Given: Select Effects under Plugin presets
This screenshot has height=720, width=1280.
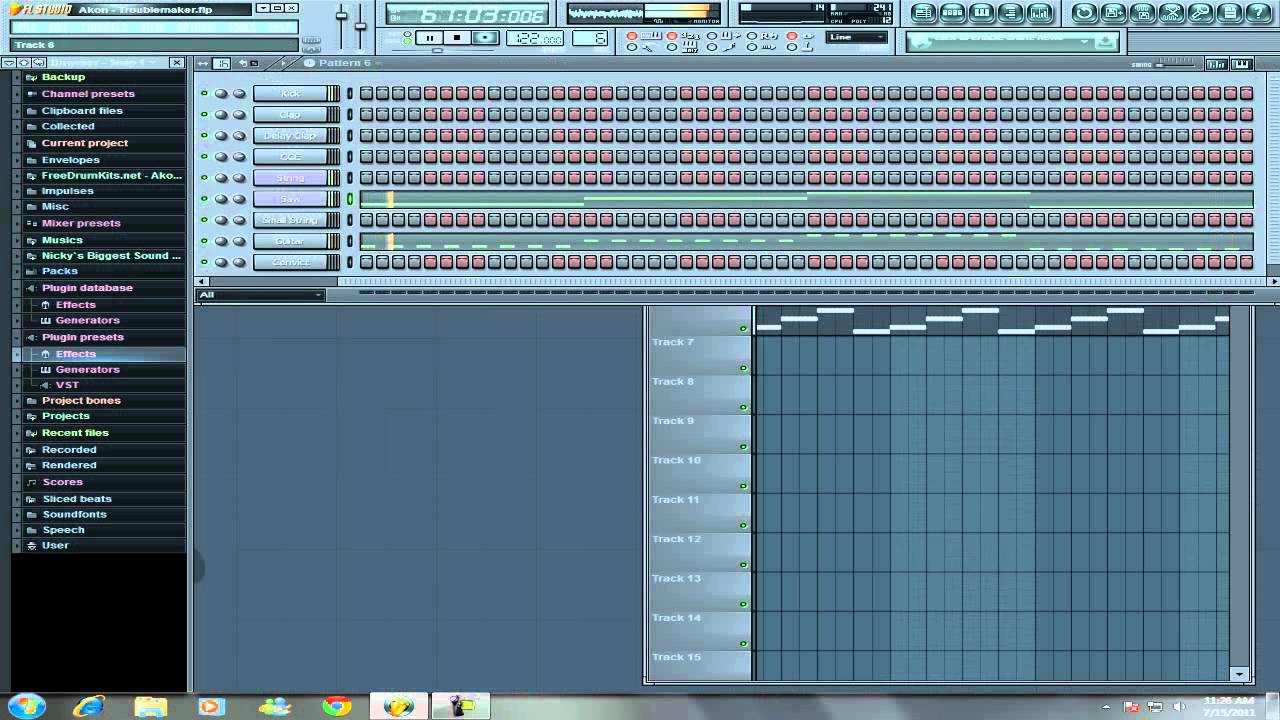Looking at the screenshot, I should [76, 354].
